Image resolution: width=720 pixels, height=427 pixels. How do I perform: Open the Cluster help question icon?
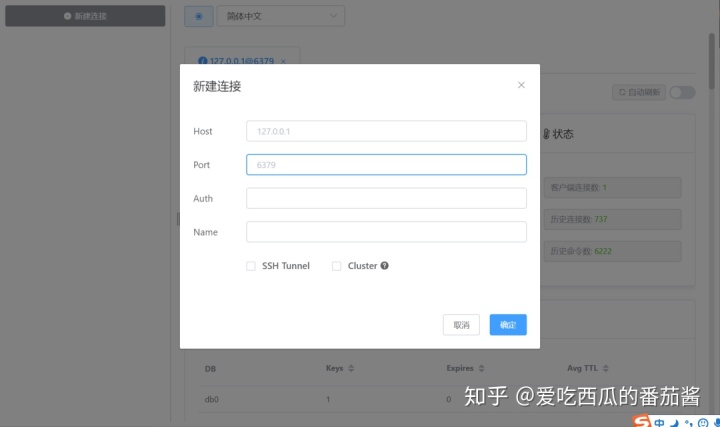[x=384, y=265]
